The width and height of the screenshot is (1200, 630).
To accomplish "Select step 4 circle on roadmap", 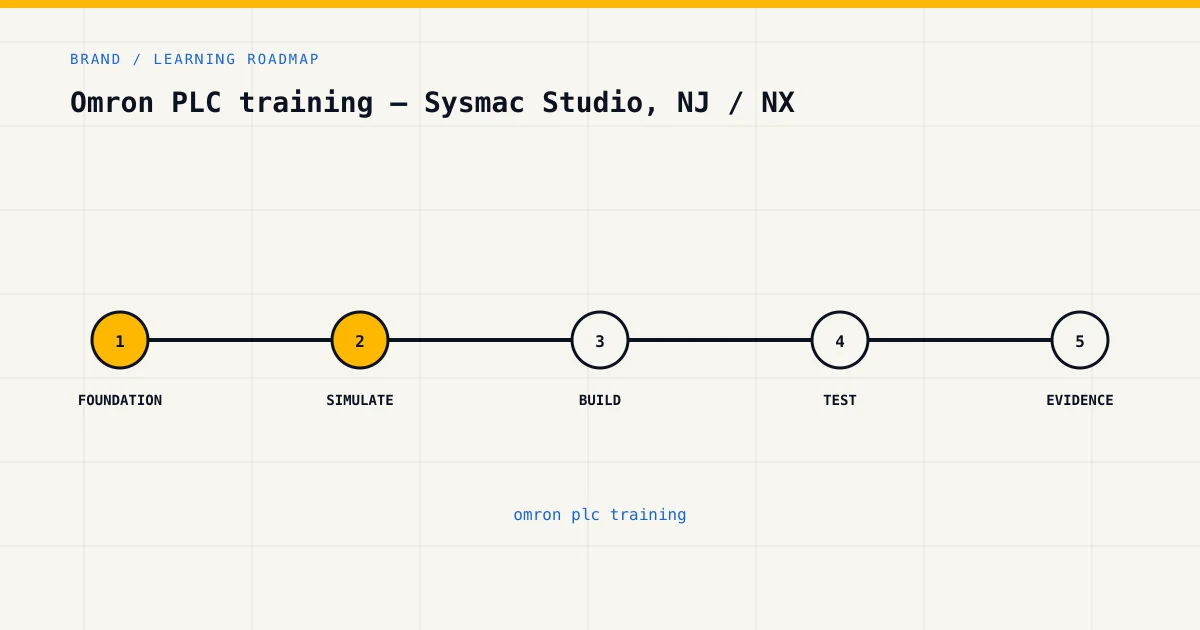I will click(840, 340).
